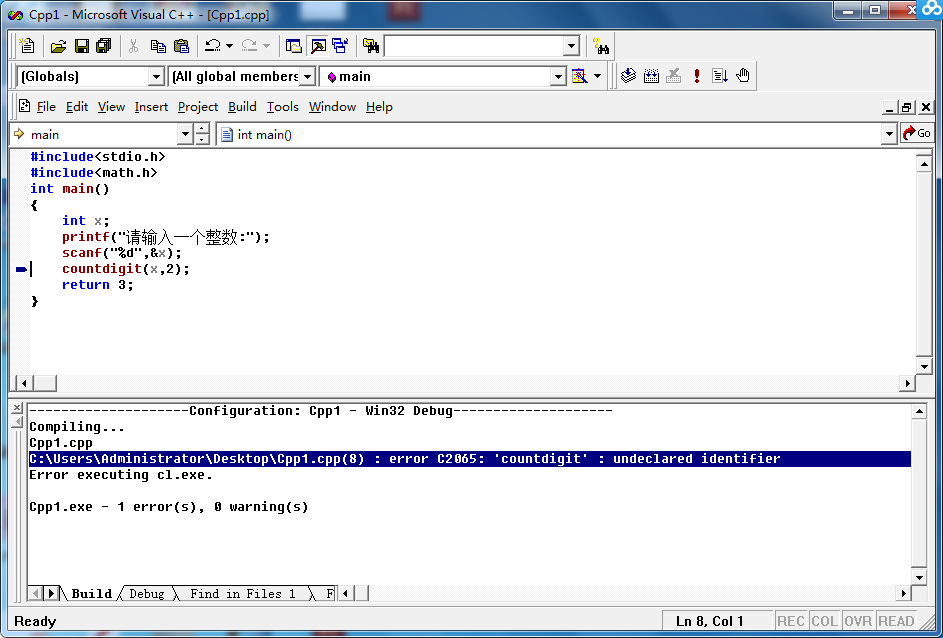The height and width of the screenshot is (638, 943).
Task: Click the Undo arrow icon
Action: pos(212,46)
